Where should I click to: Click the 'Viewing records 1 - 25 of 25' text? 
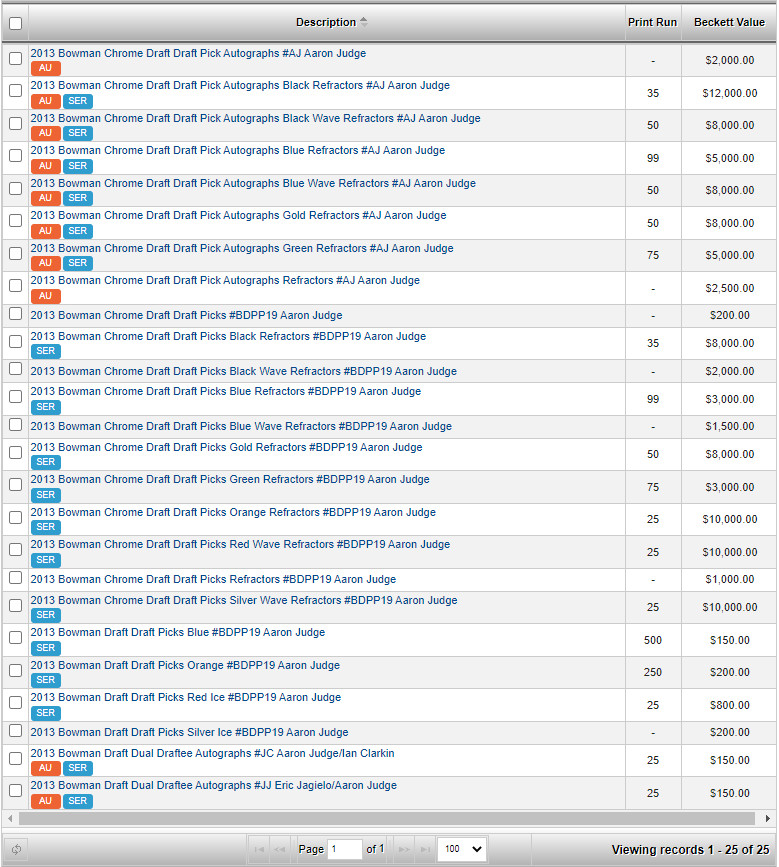click(690, 849)
